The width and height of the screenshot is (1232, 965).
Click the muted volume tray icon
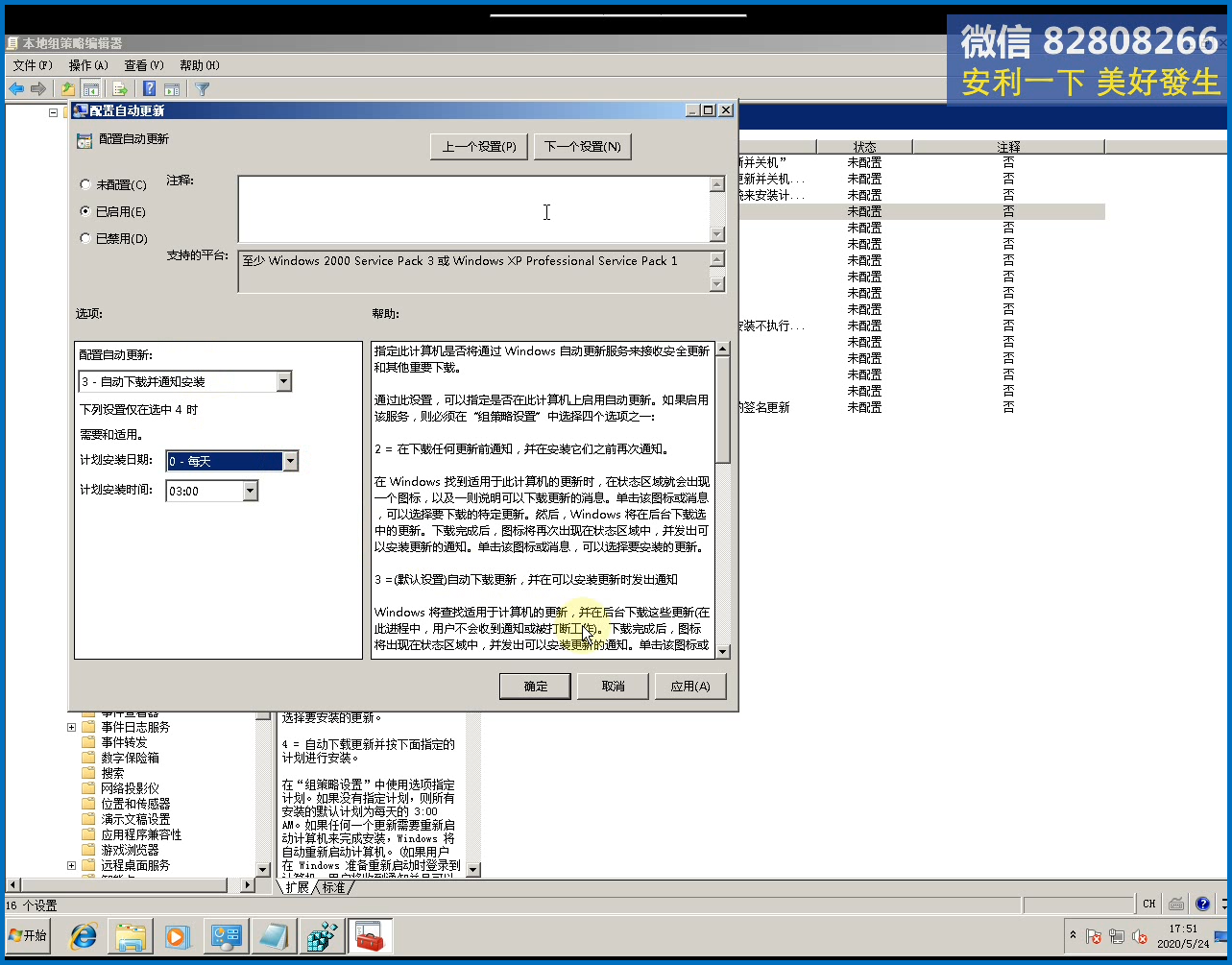(1140, 936)
